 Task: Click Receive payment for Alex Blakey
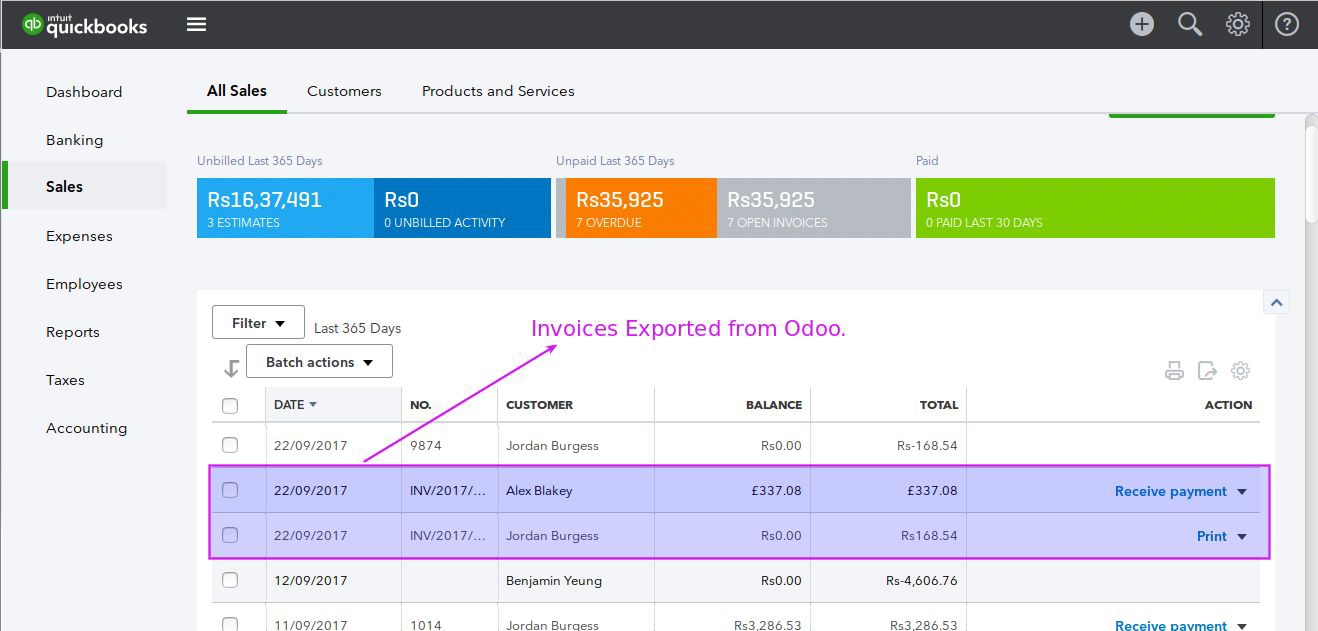(x=1170, y=491)
